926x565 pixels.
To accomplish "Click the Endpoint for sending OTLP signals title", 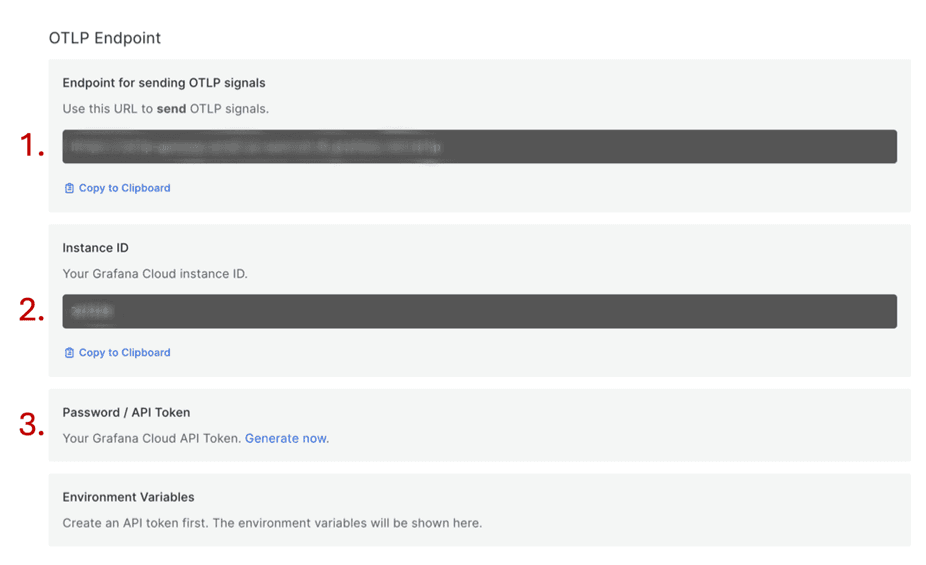I will 164,83.
